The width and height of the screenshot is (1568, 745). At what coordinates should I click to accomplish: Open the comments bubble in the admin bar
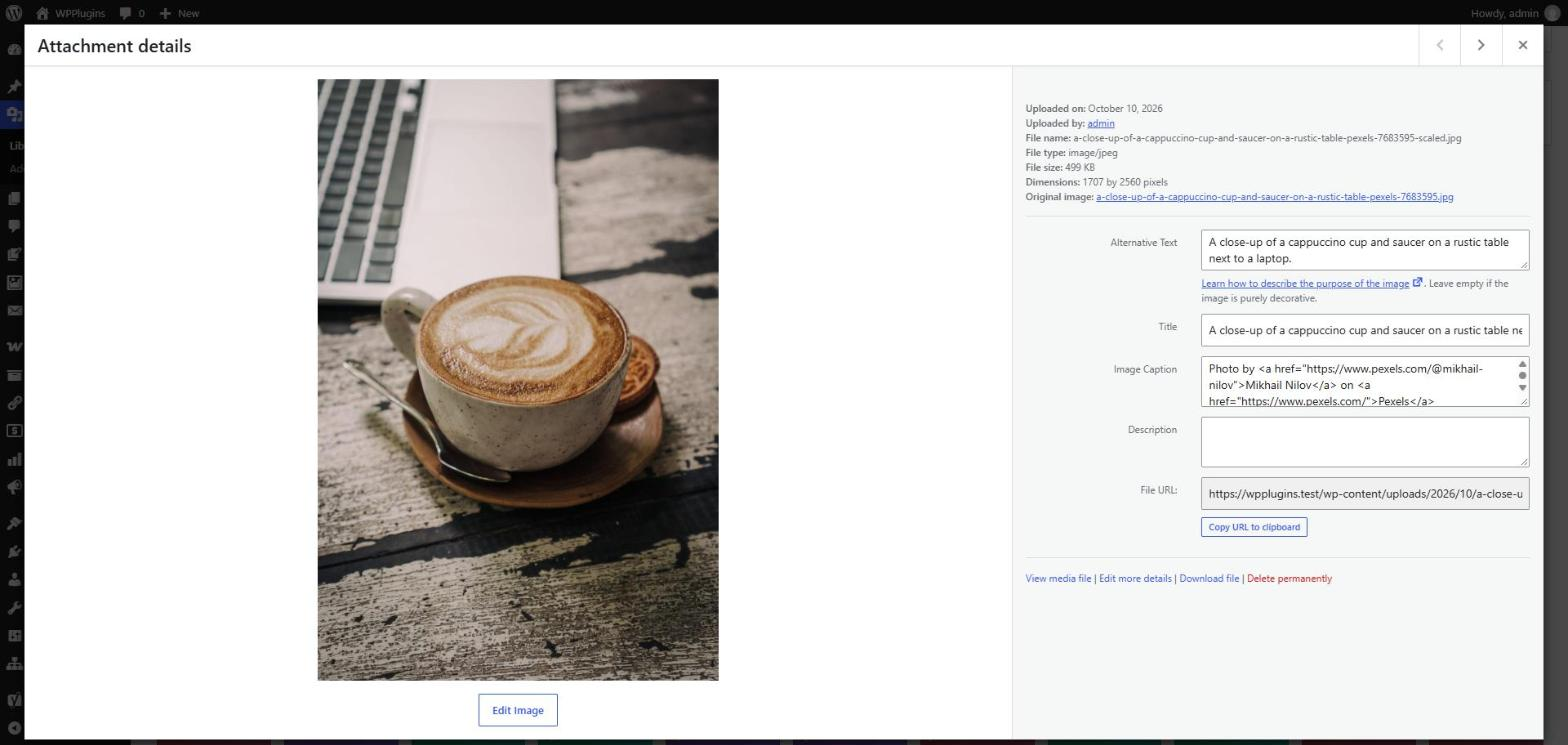[132, 13]
